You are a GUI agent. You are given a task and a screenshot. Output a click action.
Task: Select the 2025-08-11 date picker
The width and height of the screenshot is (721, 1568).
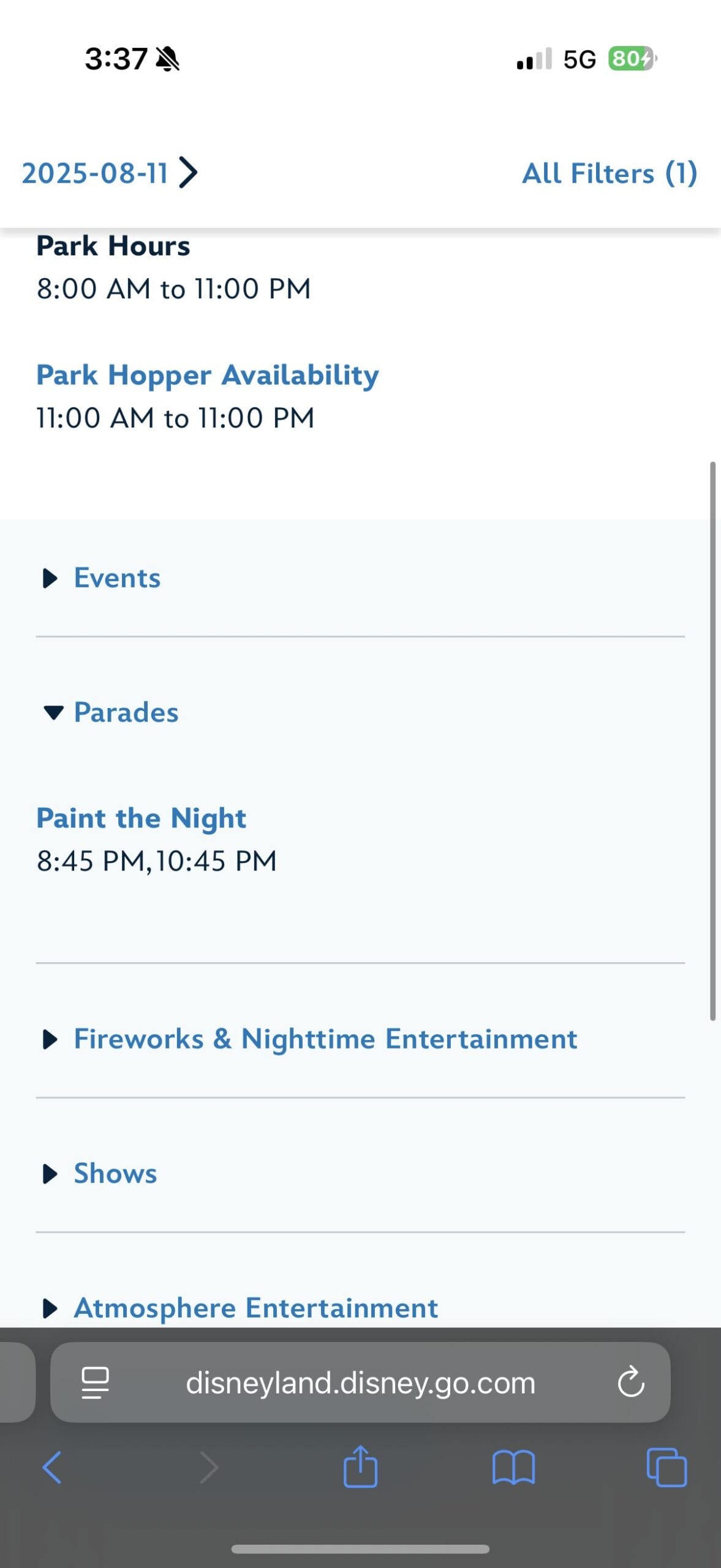coord(96,173)
